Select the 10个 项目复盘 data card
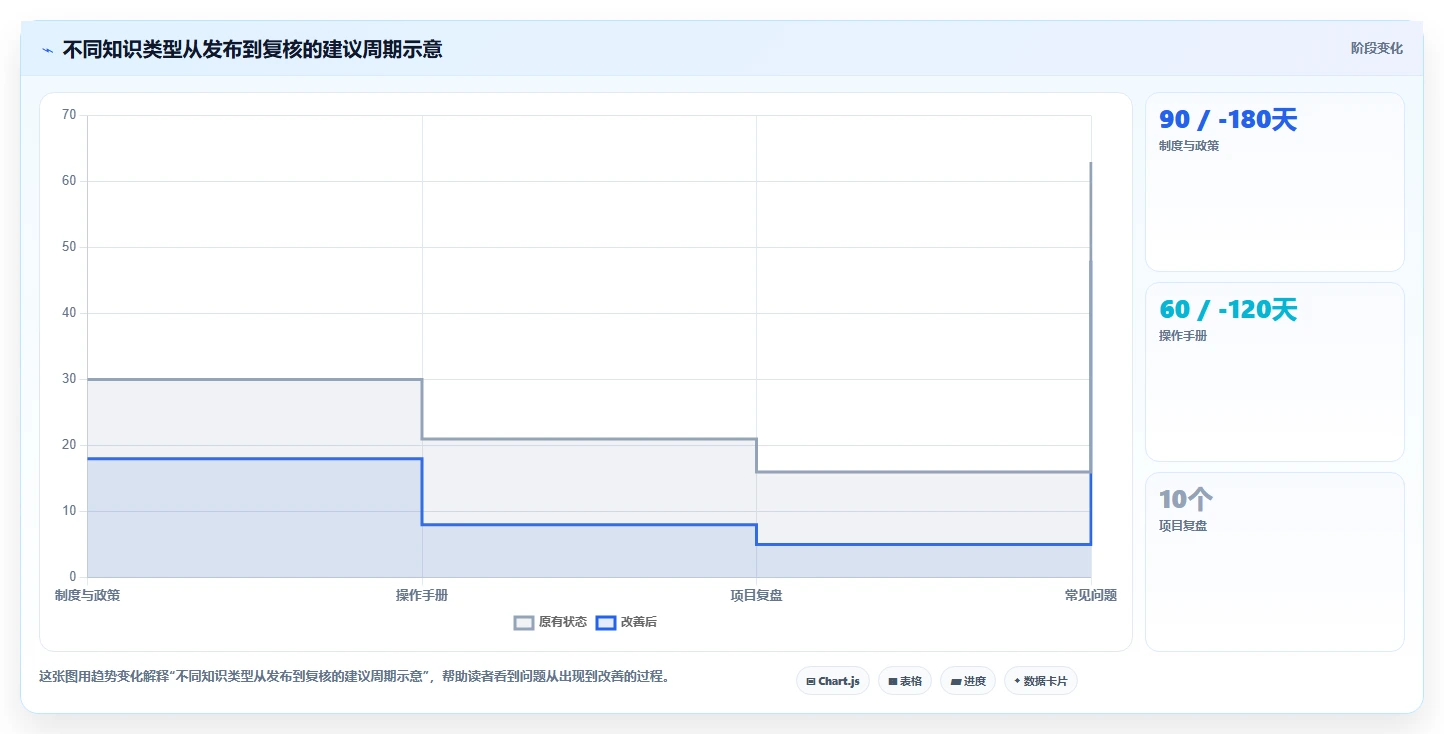This screenshot has width=1444, height=734. click(x=1274, y=562)
